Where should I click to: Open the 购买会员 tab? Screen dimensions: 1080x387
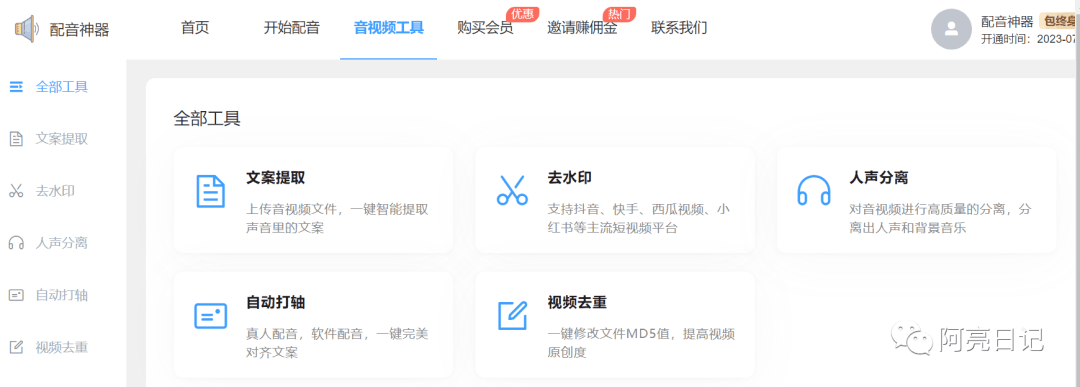[485, 28]
